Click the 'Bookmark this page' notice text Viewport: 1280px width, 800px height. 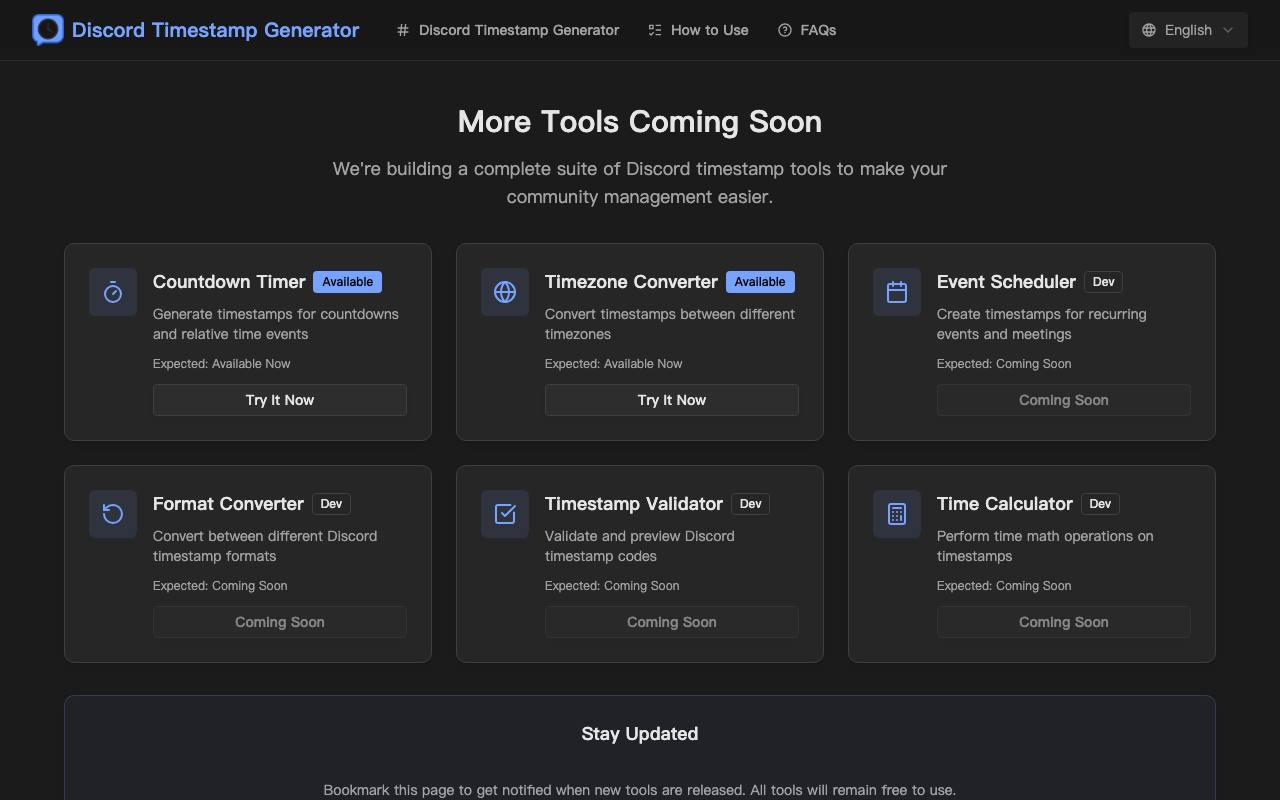(640, 790)
